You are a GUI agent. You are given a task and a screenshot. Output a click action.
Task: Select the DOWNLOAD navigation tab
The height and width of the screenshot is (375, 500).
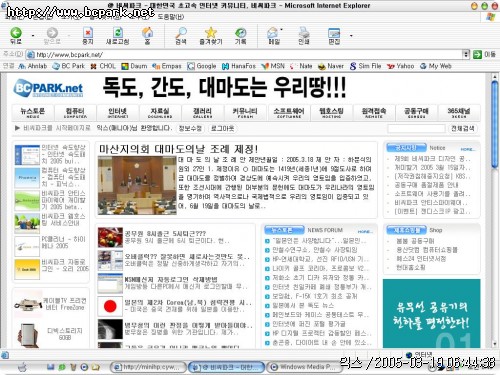tap(160, 113)
